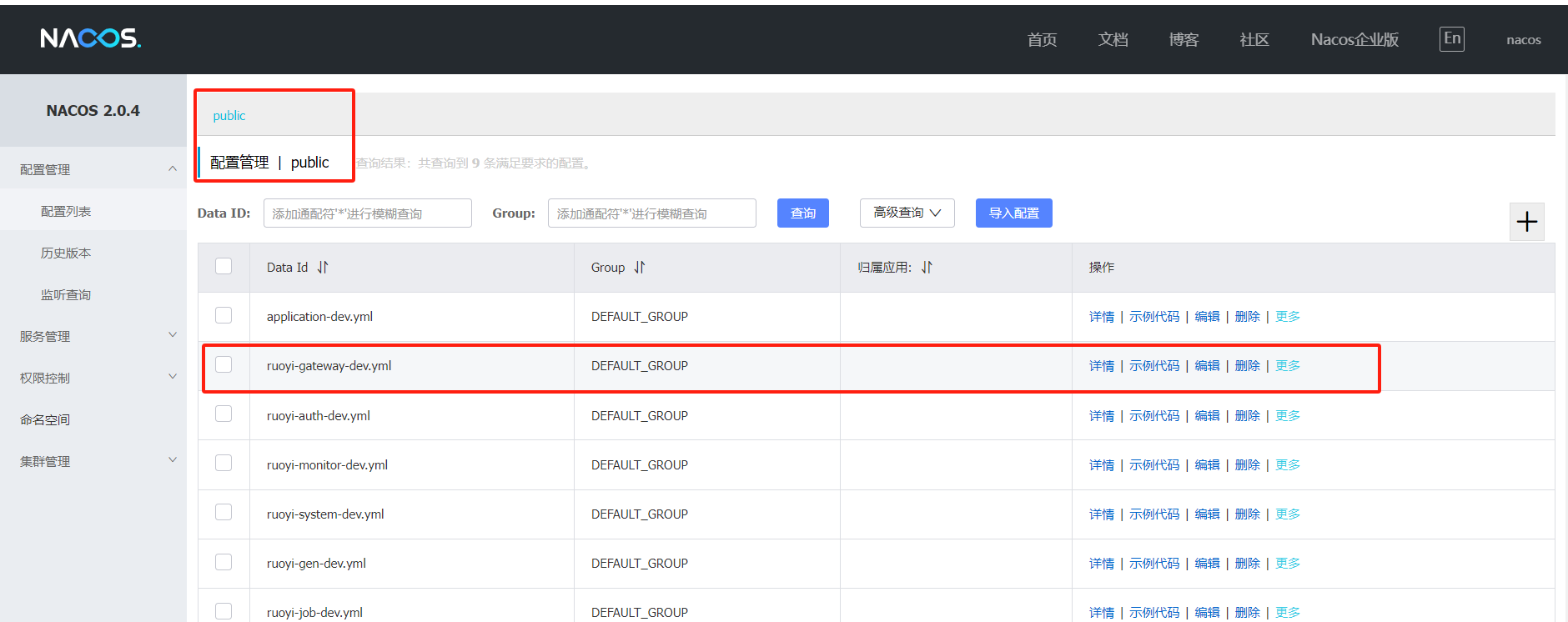Open 命名空间 in the sidebar
This screenshot has width=1568, height=622.
tap(45, 419)
